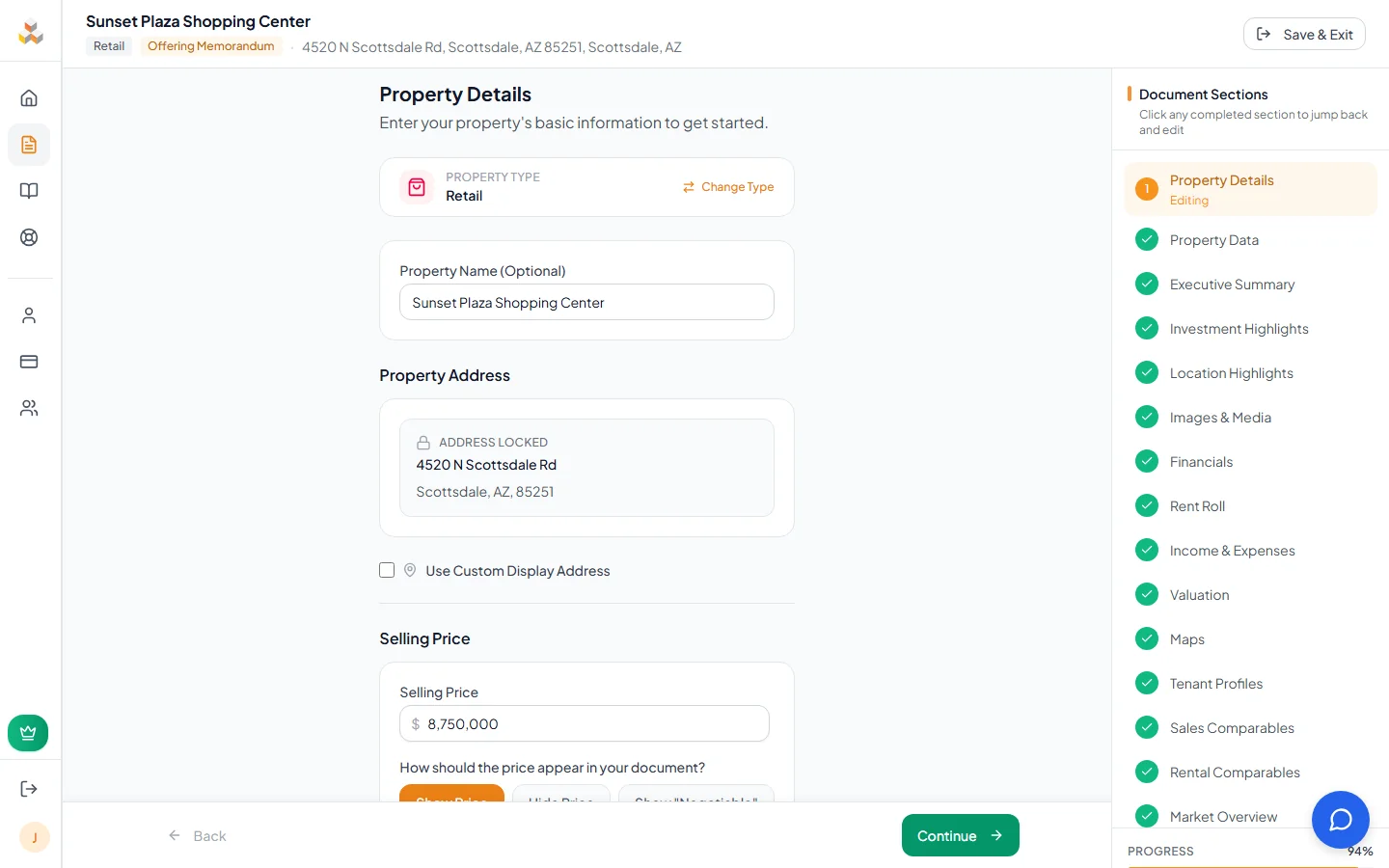Click the Team members icon
The height and width of the screenshot is (868, 1389).
[x=29, y=407]
